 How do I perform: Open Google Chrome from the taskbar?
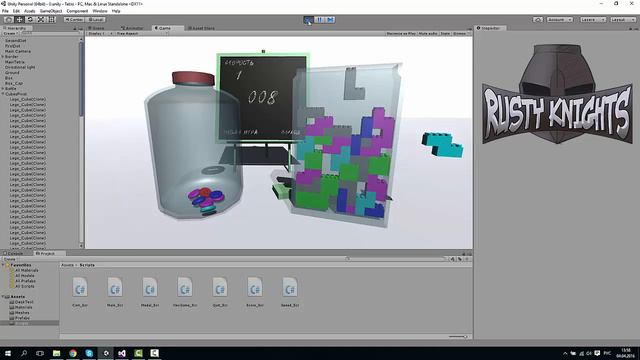point(73,353)
